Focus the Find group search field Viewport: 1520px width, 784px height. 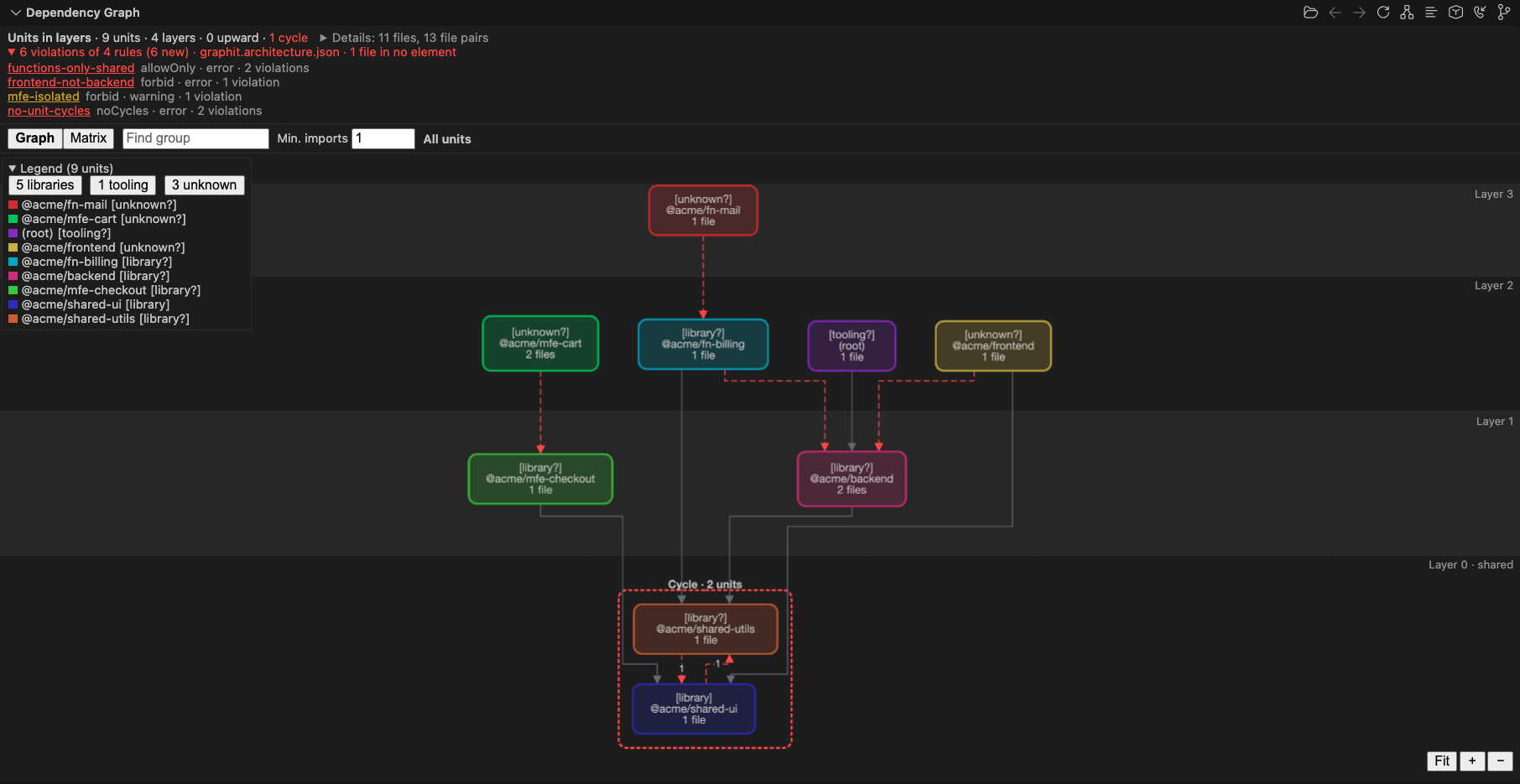pos(195,138)
